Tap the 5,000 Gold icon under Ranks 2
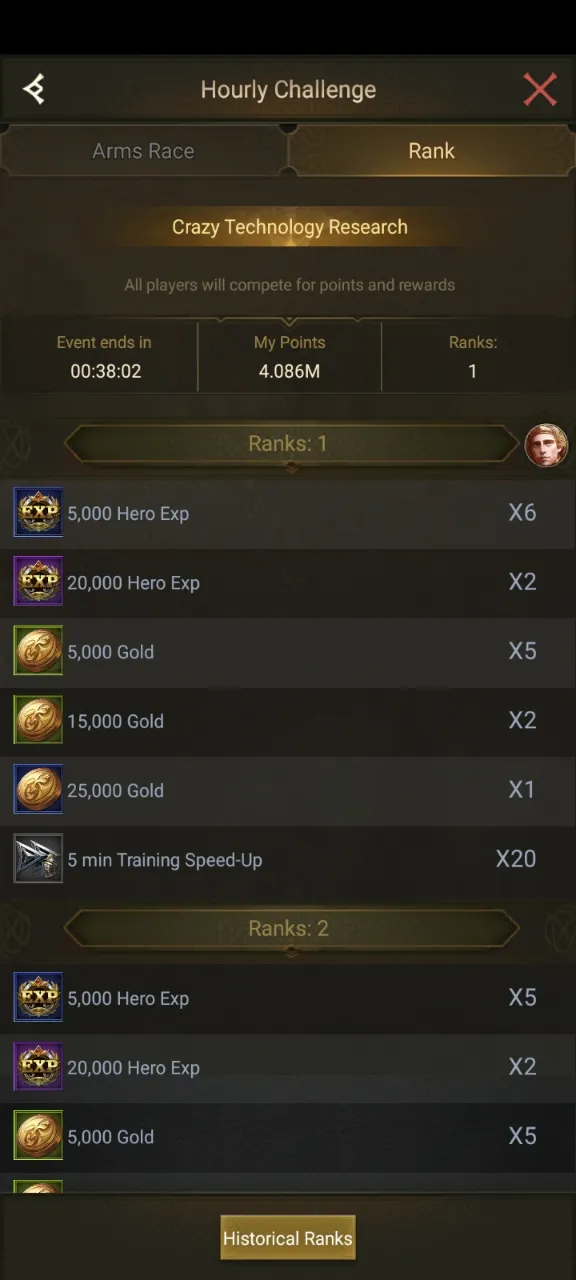 (x=38, y=1136)
